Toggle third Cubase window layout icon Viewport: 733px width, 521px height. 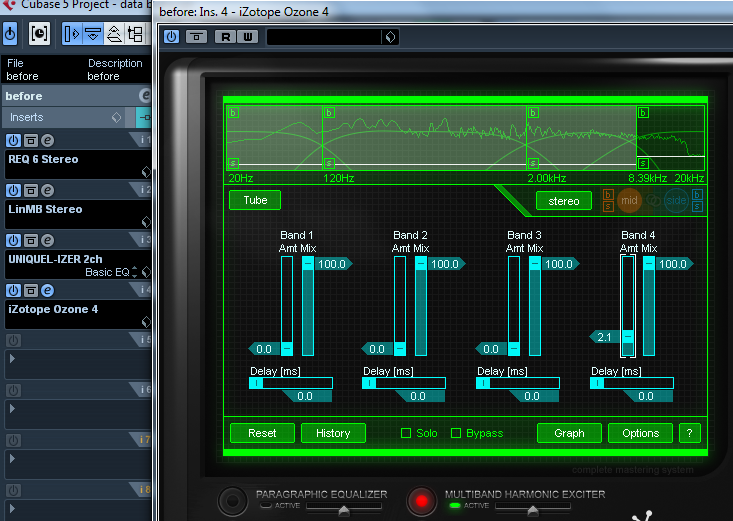click(x=114, y=34)
